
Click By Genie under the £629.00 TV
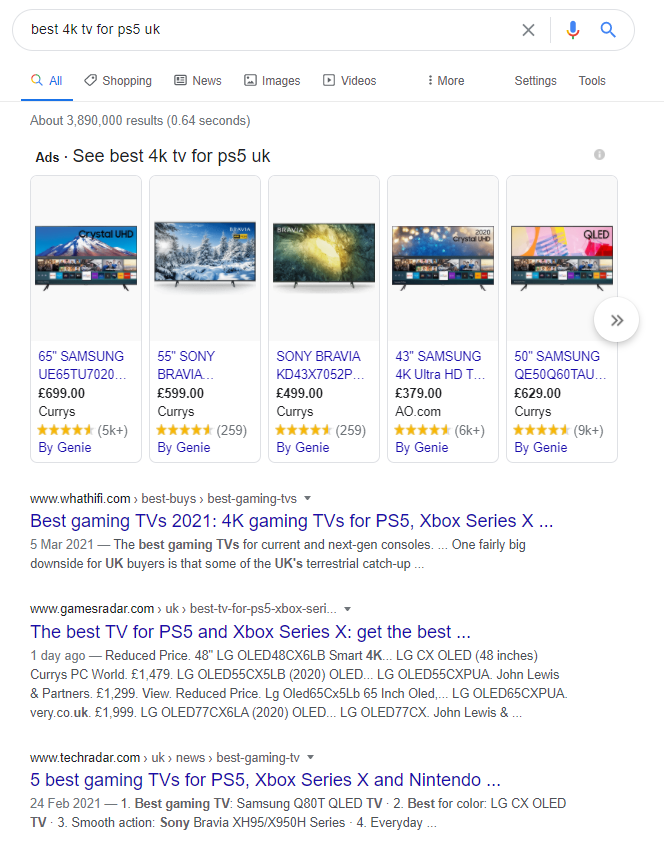point(541,448)
